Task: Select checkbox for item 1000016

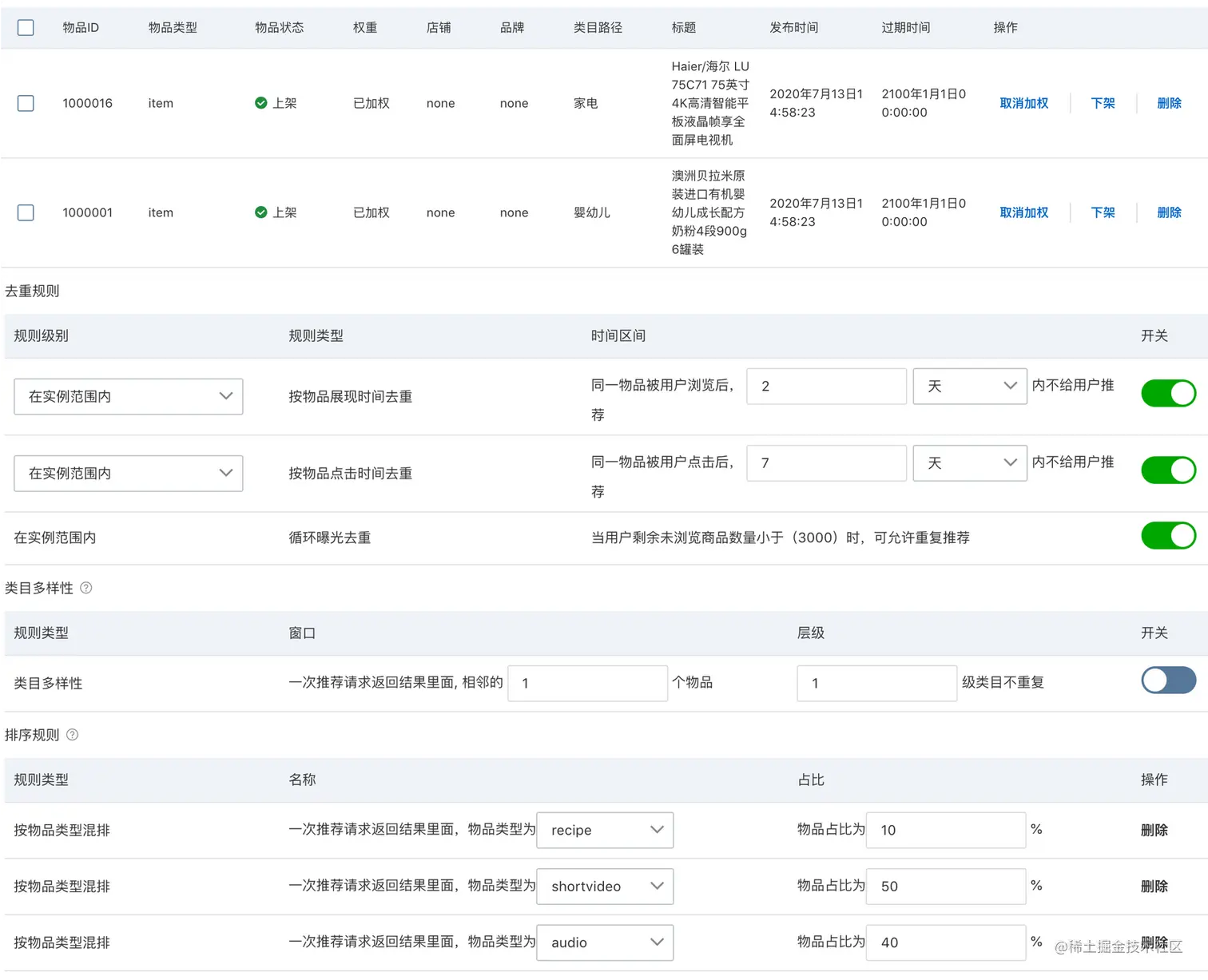Action: [26, 103]
